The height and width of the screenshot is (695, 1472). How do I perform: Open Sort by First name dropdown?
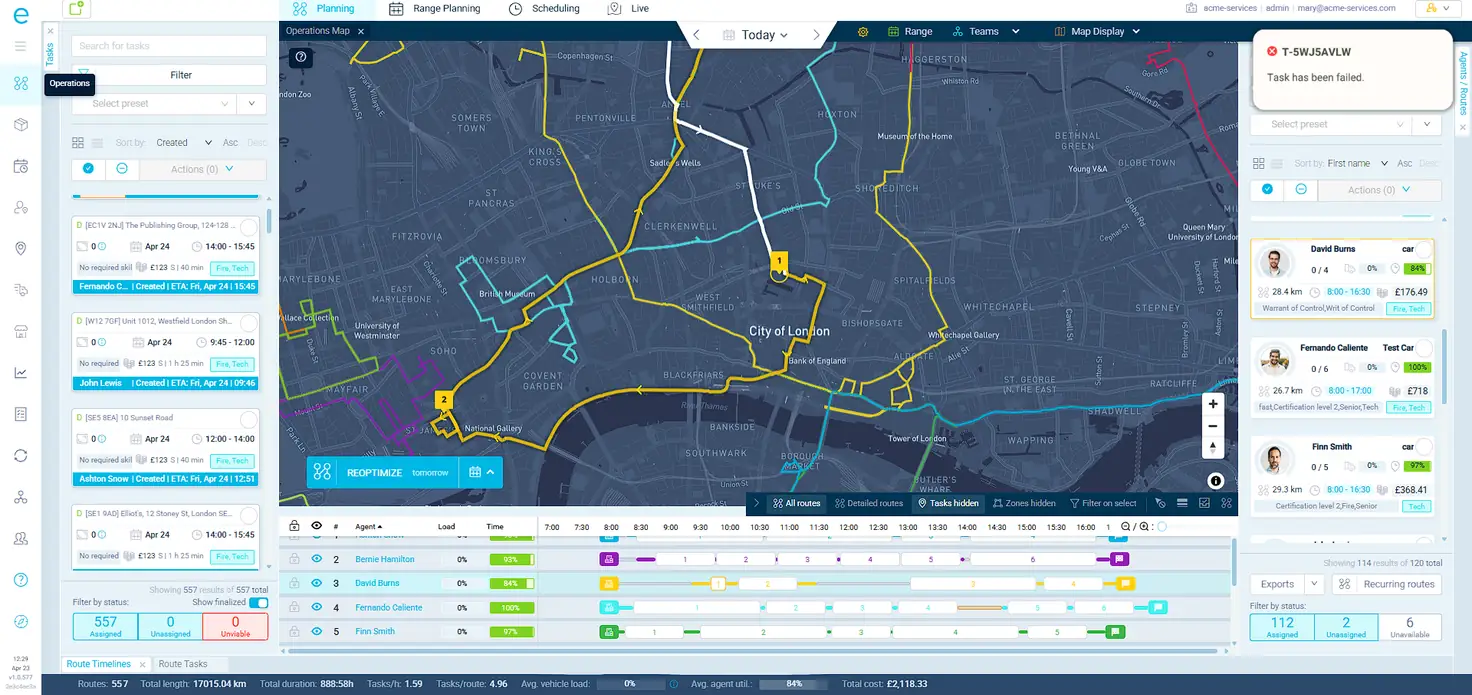pyautogui.click(x=1357, y=163)
